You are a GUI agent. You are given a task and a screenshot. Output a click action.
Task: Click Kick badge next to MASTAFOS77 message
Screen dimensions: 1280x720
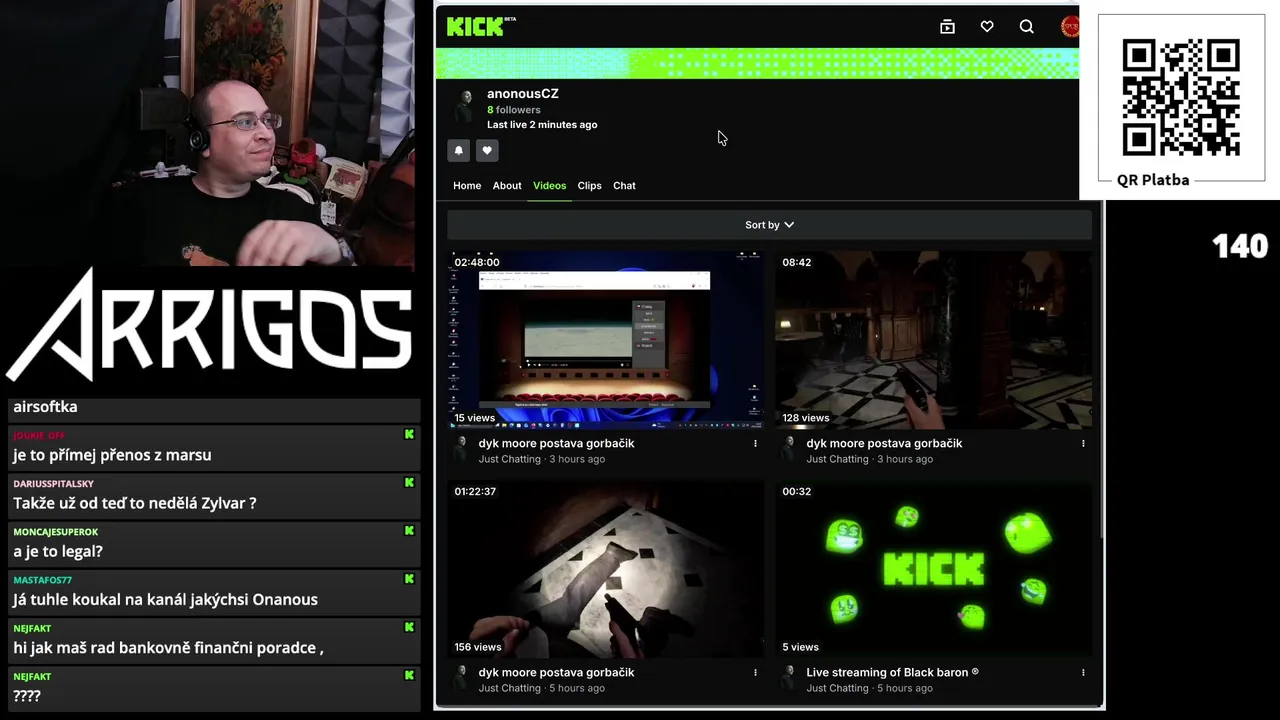[409, 578]
